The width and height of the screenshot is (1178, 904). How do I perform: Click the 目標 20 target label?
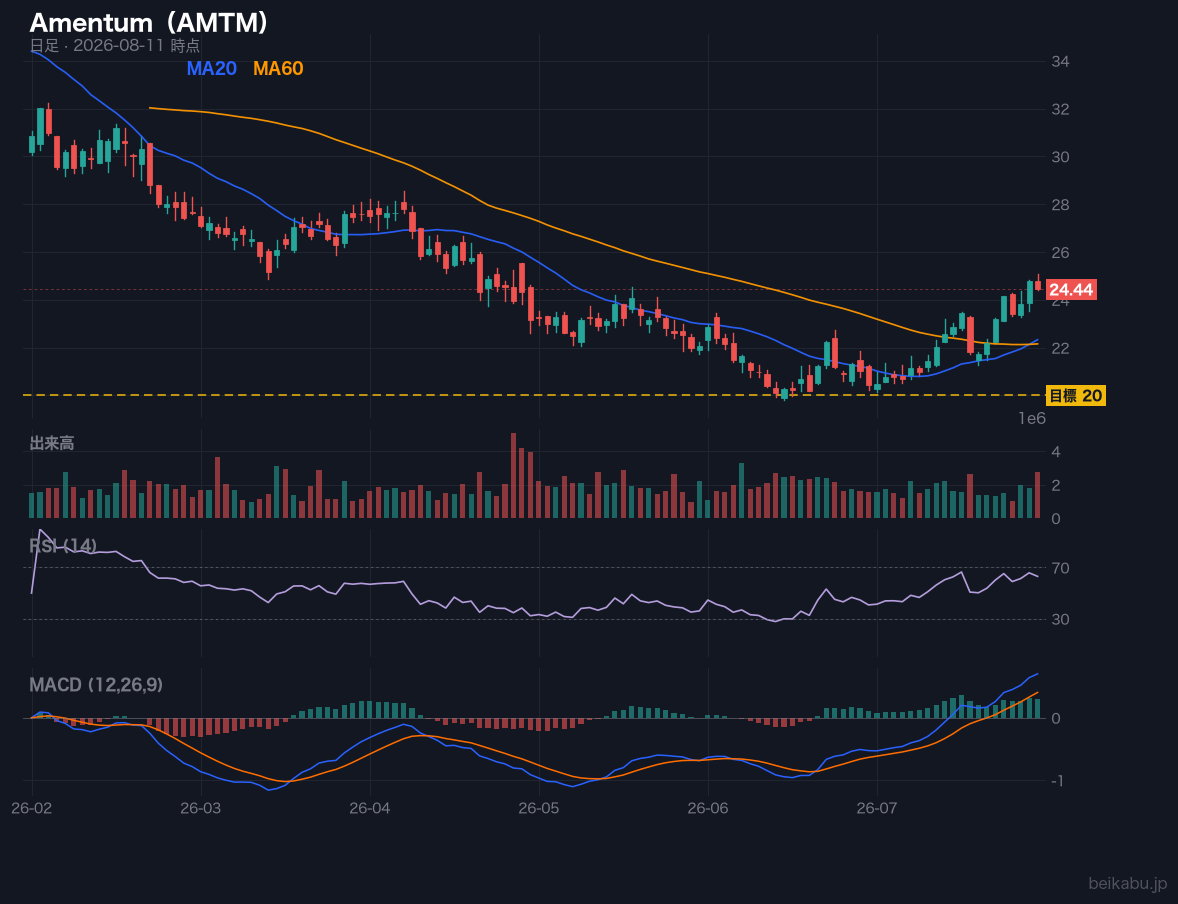coord(1076,395)
